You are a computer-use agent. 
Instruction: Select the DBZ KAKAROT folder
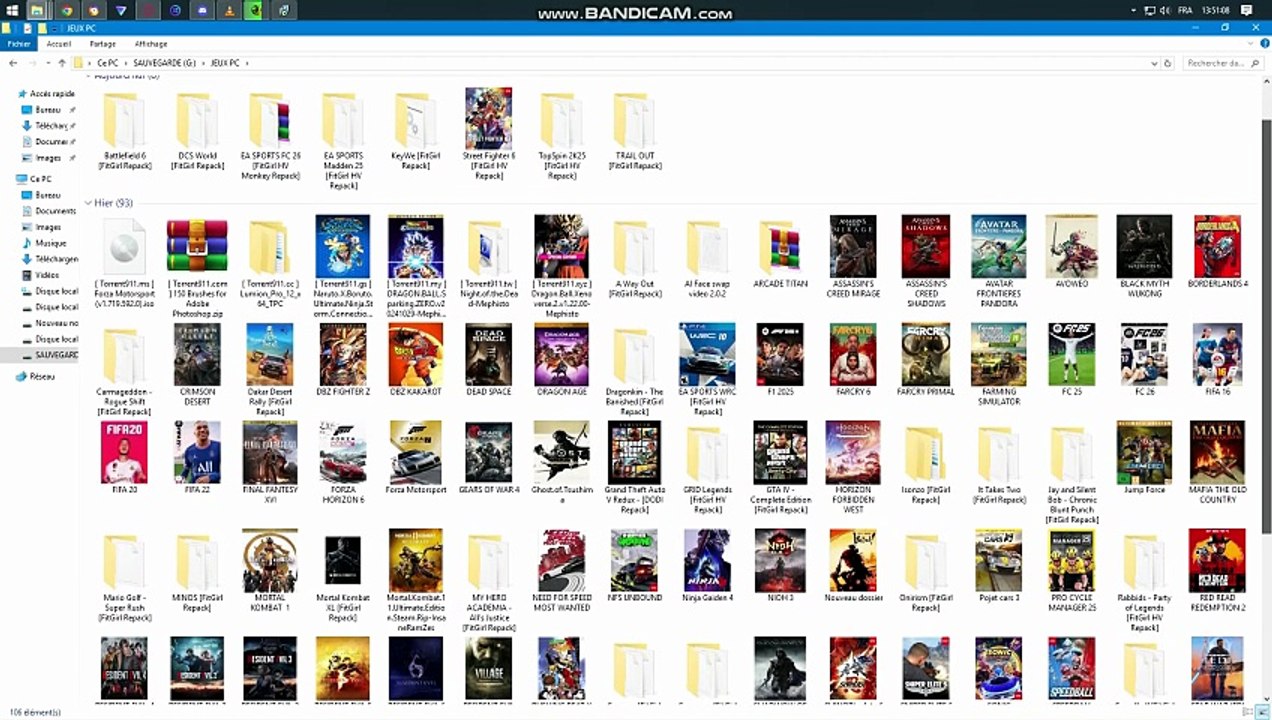tap(416, 359)
